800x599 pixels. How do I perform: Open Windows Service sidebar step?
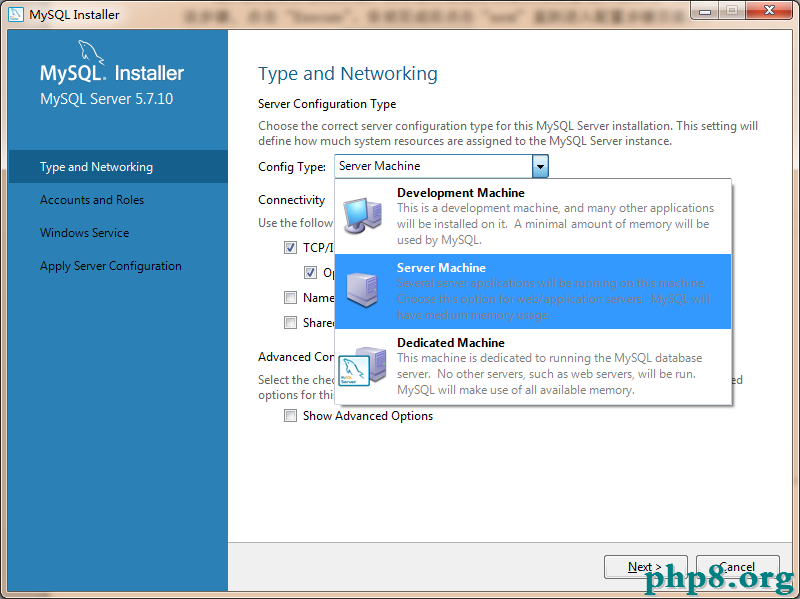[x=118, y=233]
